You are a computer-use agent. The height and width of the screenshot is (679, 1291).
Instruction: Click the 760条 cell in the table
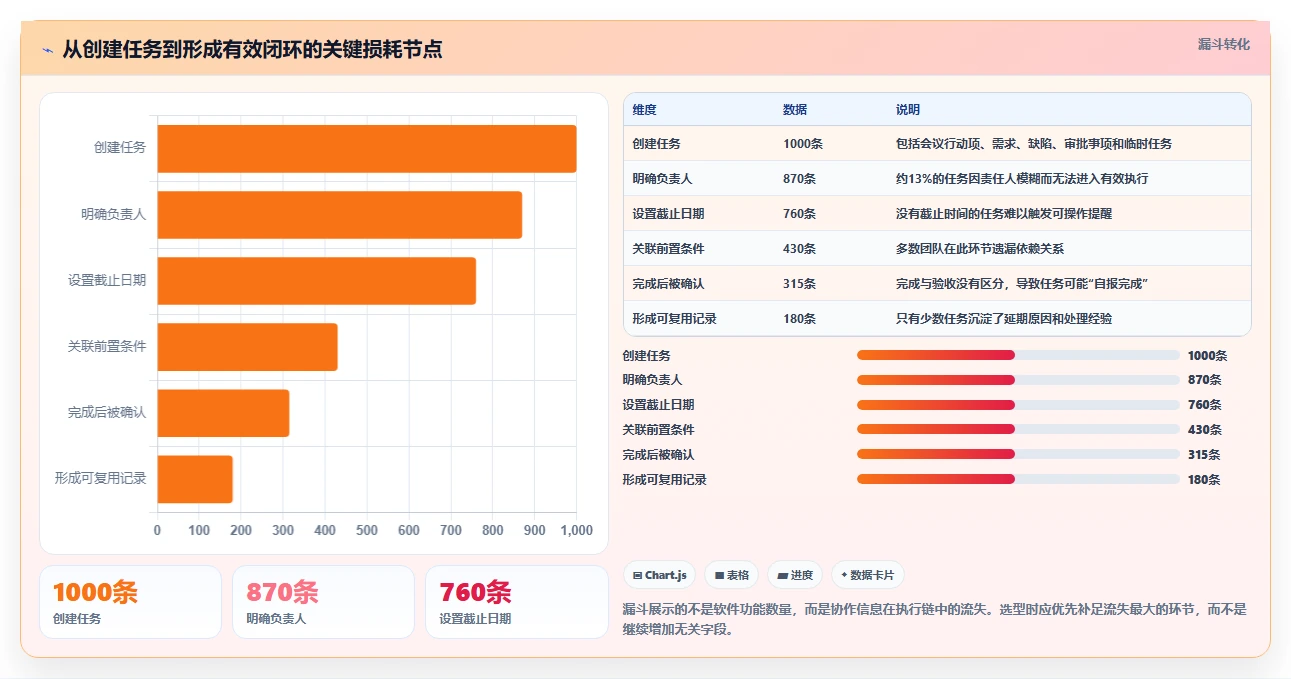coord(800,214)
